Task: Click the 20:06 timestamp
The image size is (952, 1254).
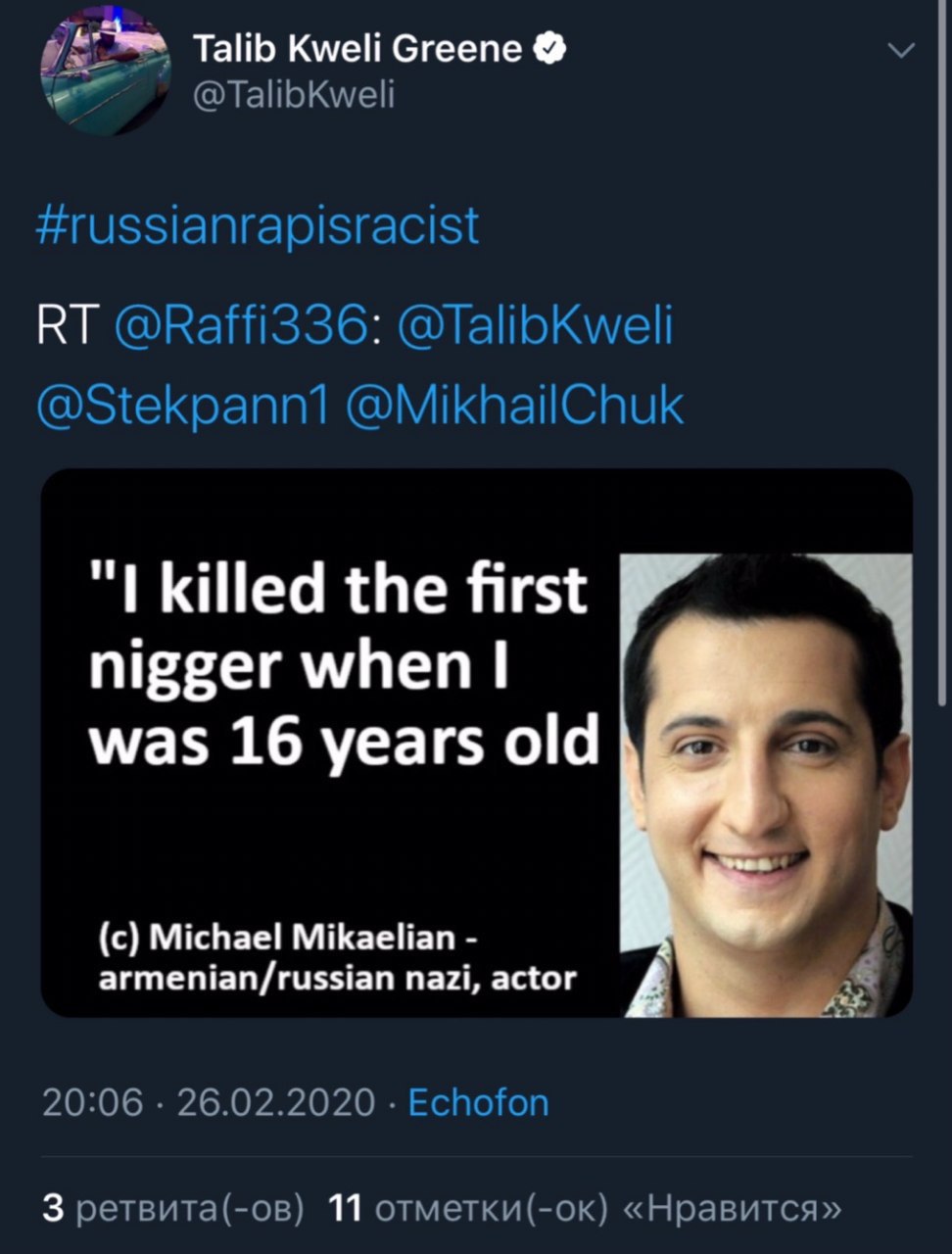Action: (x=92, y=1102)
